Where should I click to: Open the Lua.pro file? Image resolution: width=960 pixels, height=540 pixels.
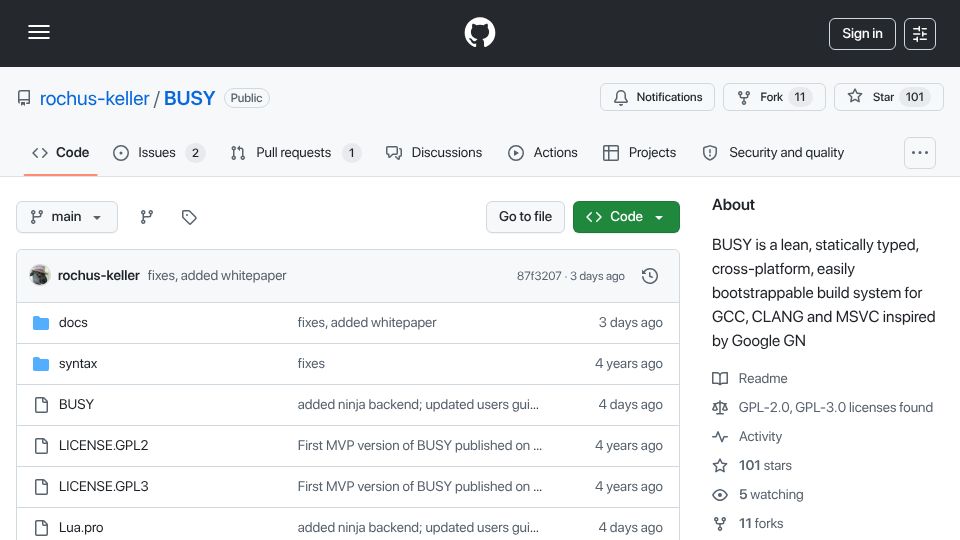(81, 528)
